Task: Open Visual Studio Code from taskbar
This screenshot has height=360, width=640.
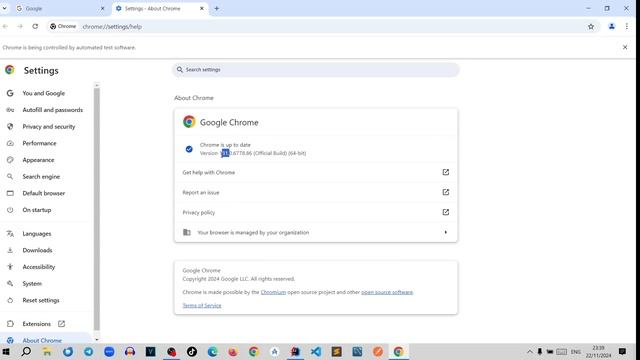Action: pos(316,351)
